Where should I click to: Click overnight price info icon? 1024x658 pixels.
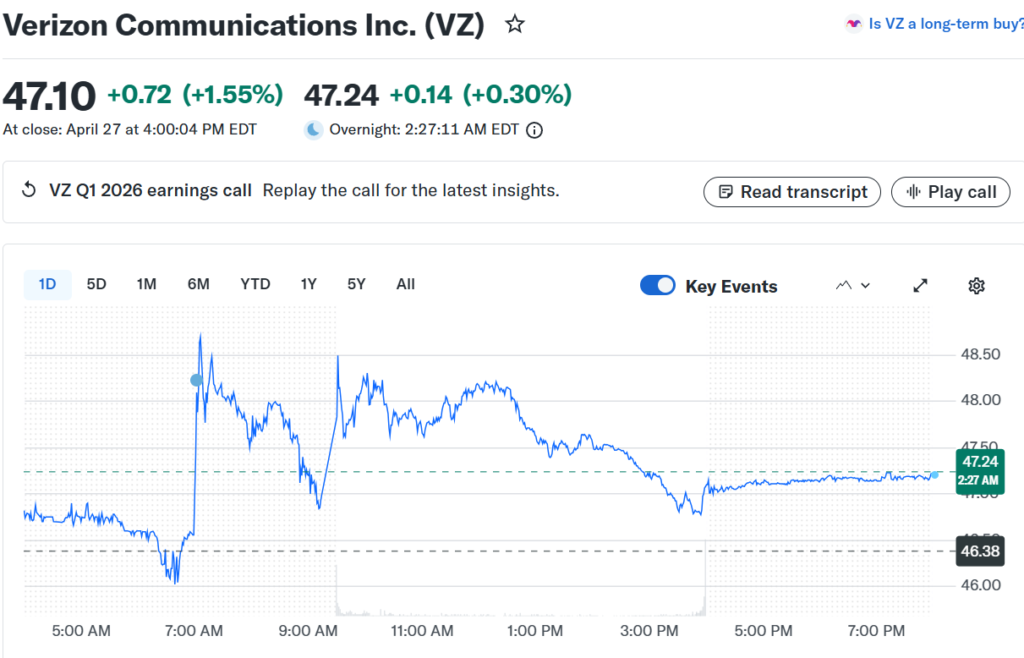coord(535,130)
